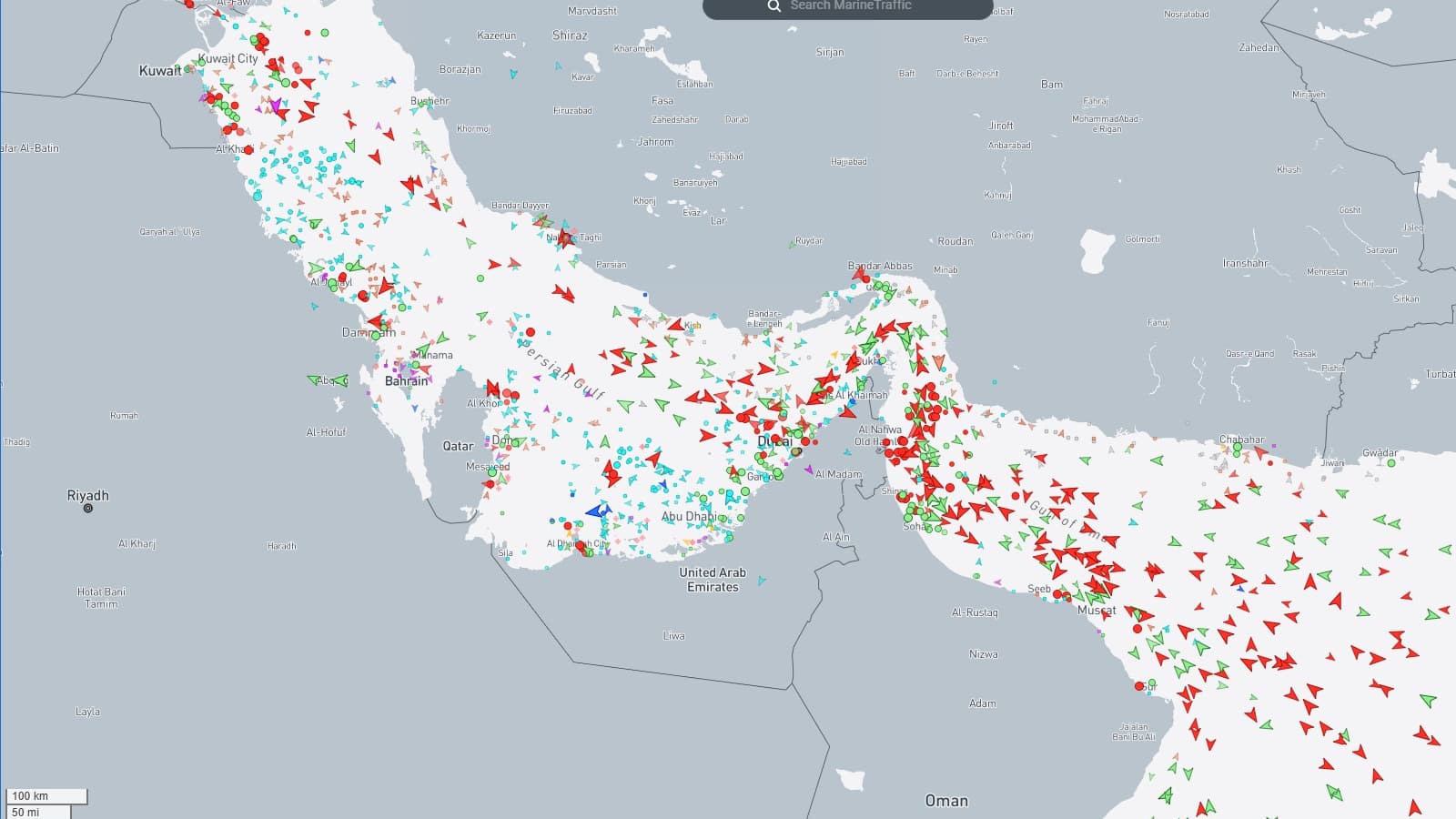
Task: Click the Hotat Bani Tamim label
Action: (101, 598)
